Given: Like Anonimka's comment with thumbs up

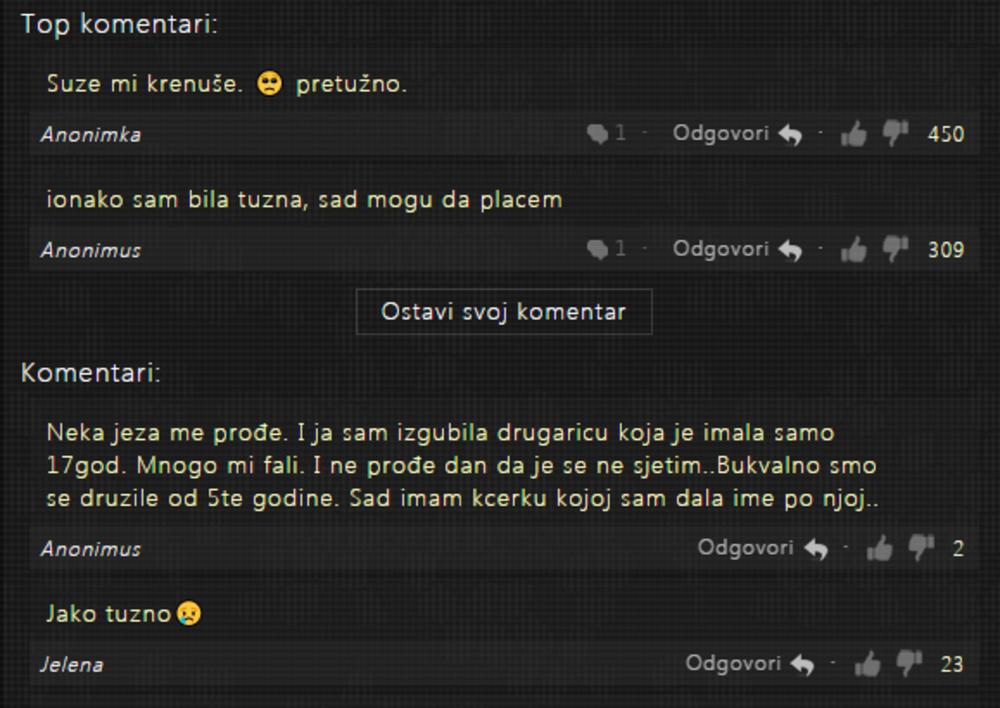Looking at the screenshot, I should [854, 134].
